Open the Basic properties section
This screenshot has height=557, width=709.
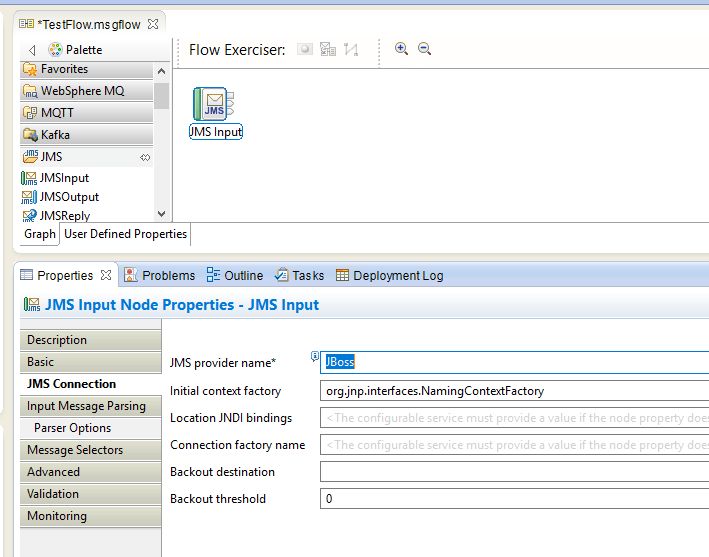(x=90, y=362)
